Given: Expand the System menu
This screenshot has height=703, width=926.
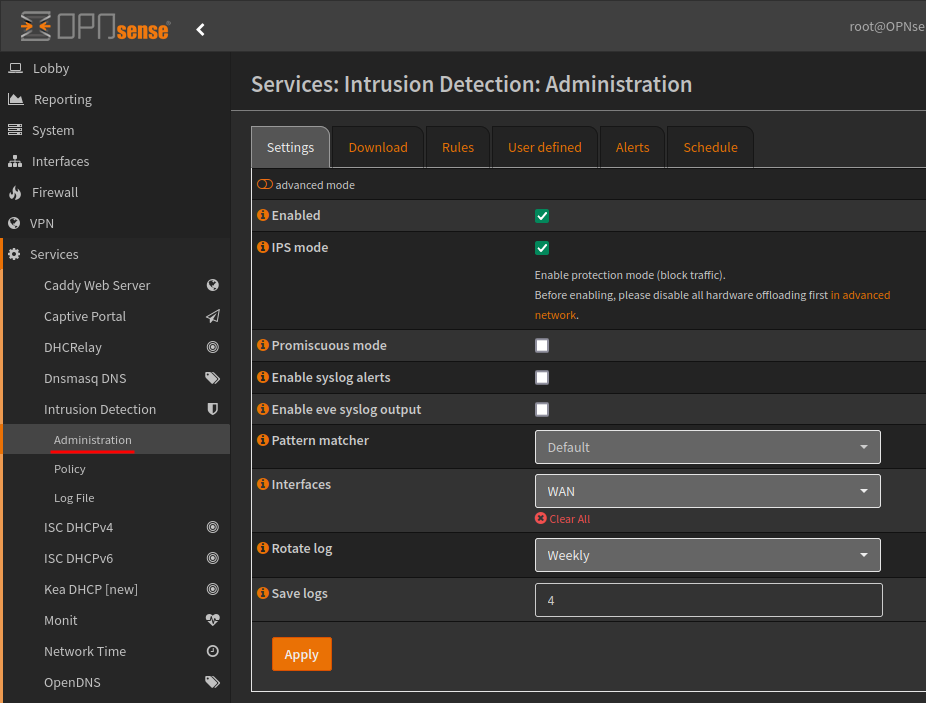Looking at the screenshot, I should coord(115,131).
